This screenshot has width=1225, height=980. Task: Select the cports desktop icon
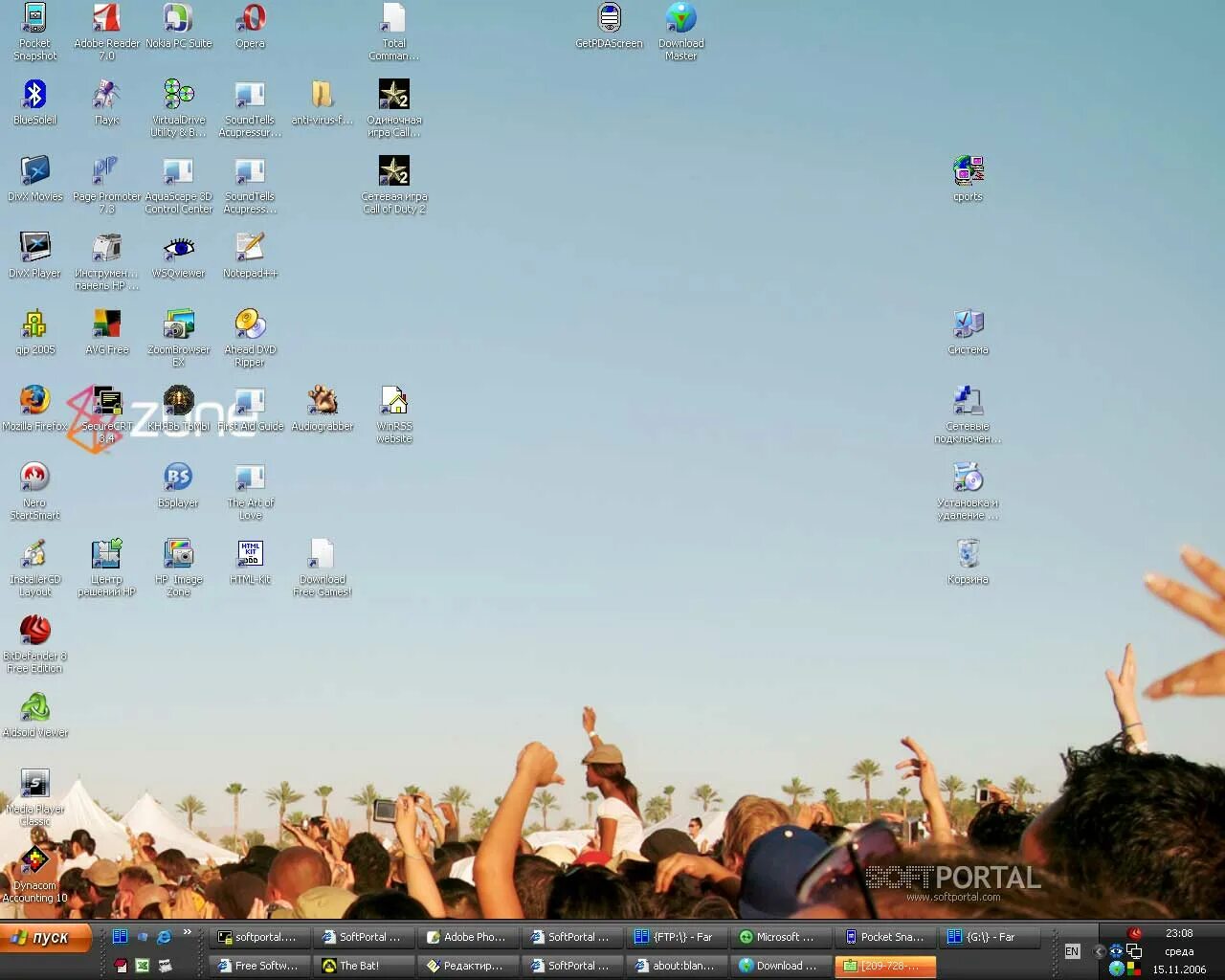(x=968, y=179)
